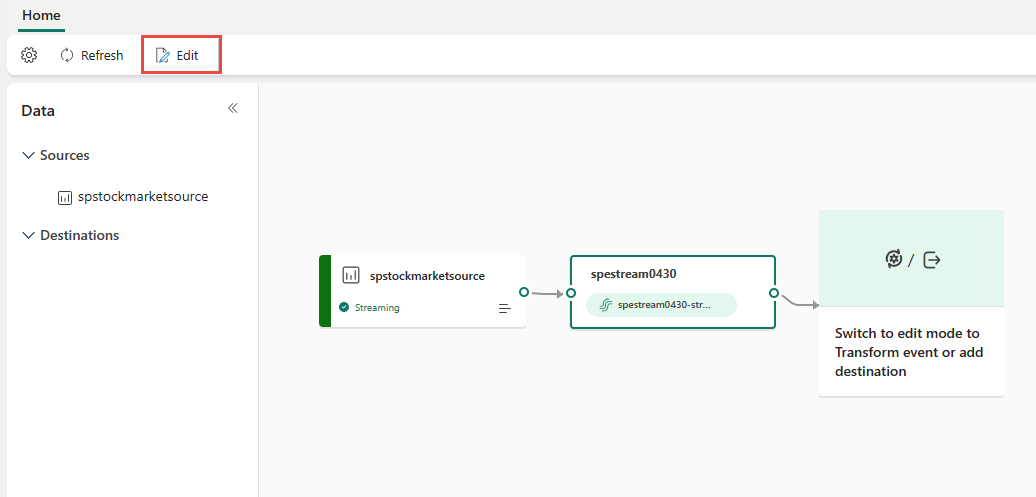Switch to the Home tab
This screenshot has width=1036, height=497.
(42, 15)
